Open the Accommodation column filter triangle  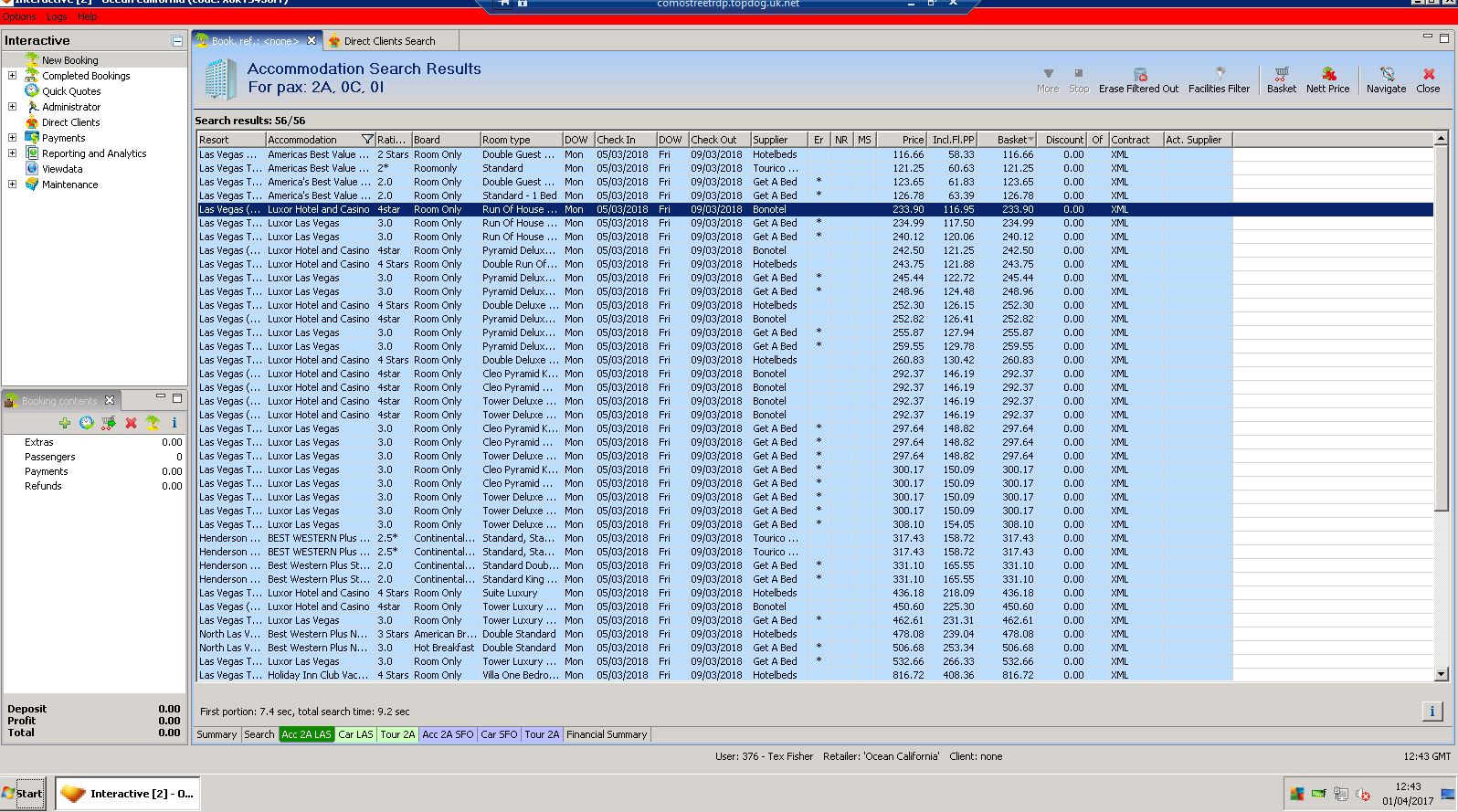point(367,140)
